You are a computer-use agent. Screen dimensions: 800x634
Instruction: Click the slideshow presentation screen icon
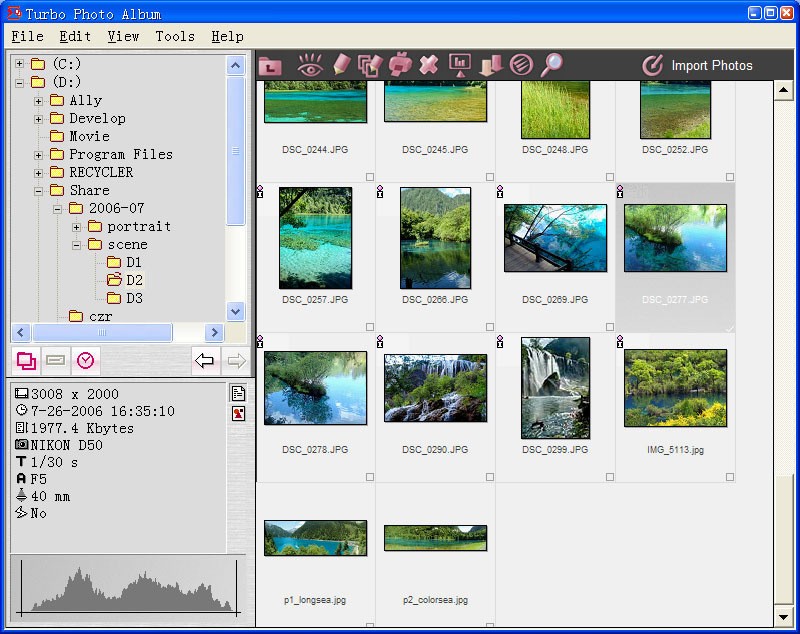[x=460, y=66]
